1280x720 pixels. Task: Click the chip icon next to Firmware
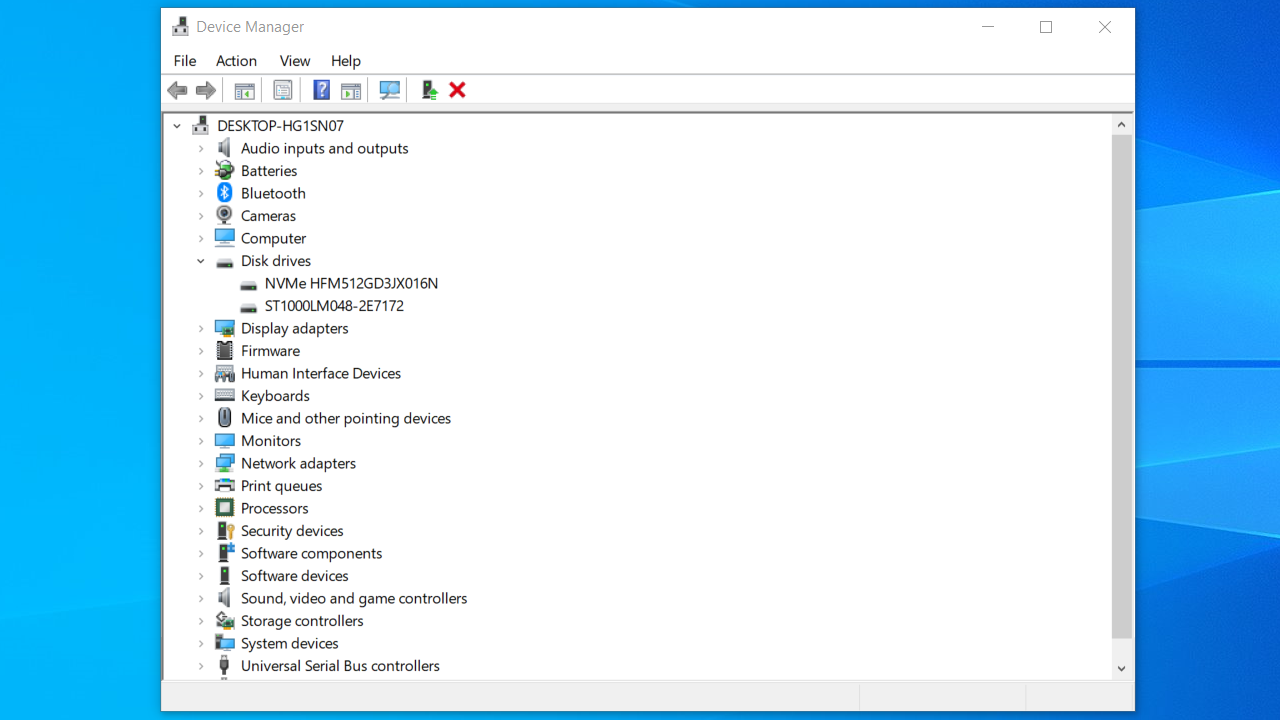click(x=225, y=351)
